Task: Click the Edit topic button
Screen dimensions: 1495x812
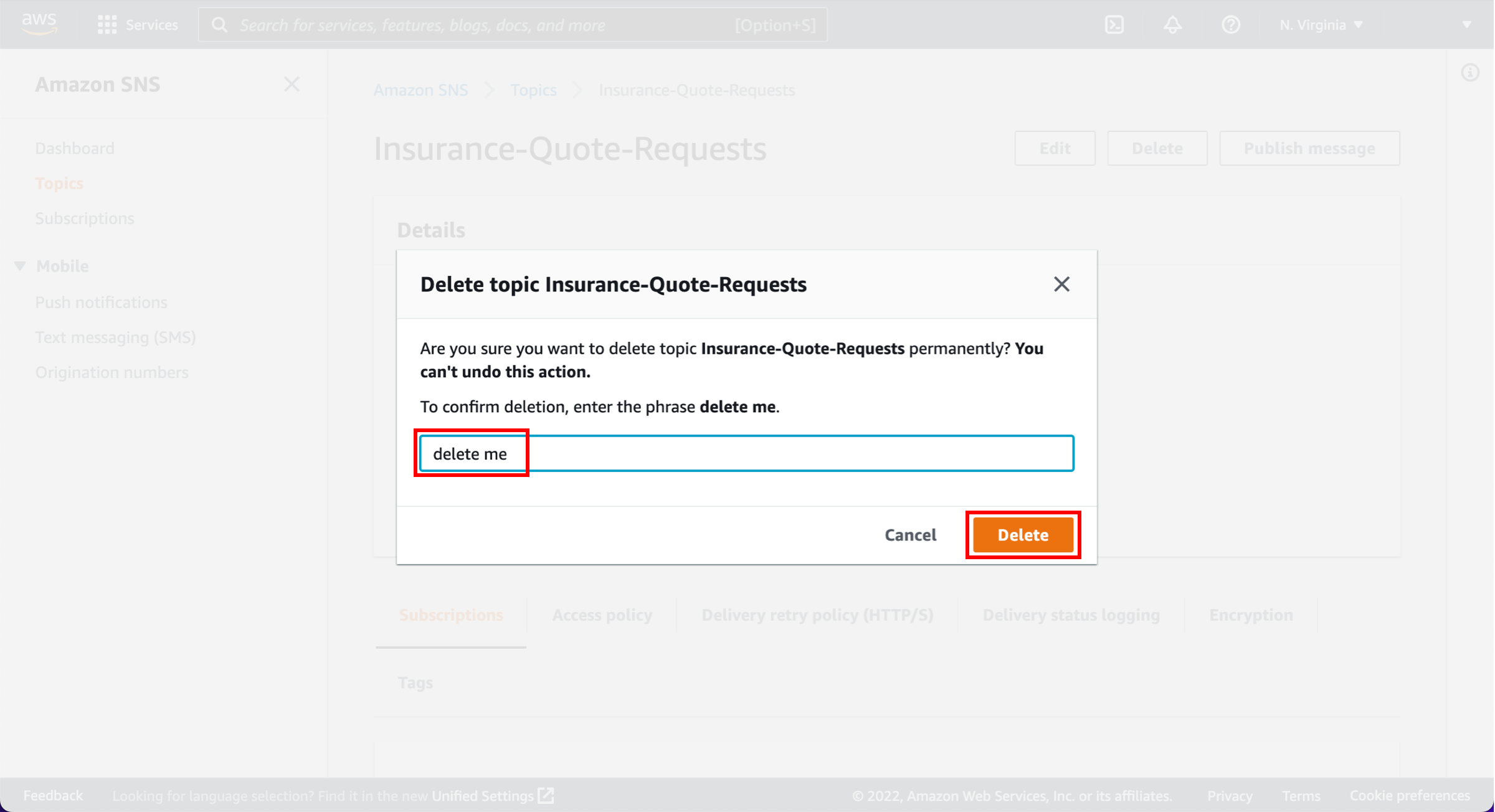Action: [1055, 148]
